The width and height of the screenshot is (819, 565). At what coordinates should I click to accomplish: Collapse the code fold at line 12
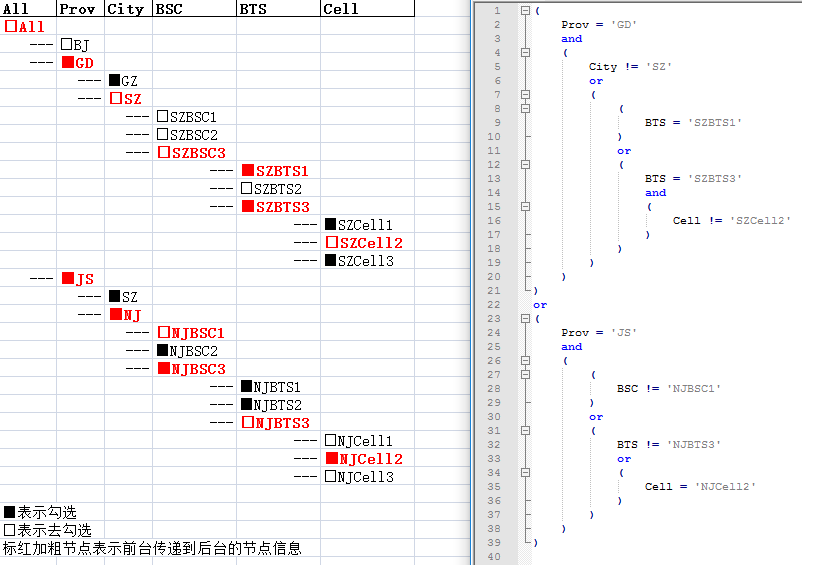[x=525, y=164]
